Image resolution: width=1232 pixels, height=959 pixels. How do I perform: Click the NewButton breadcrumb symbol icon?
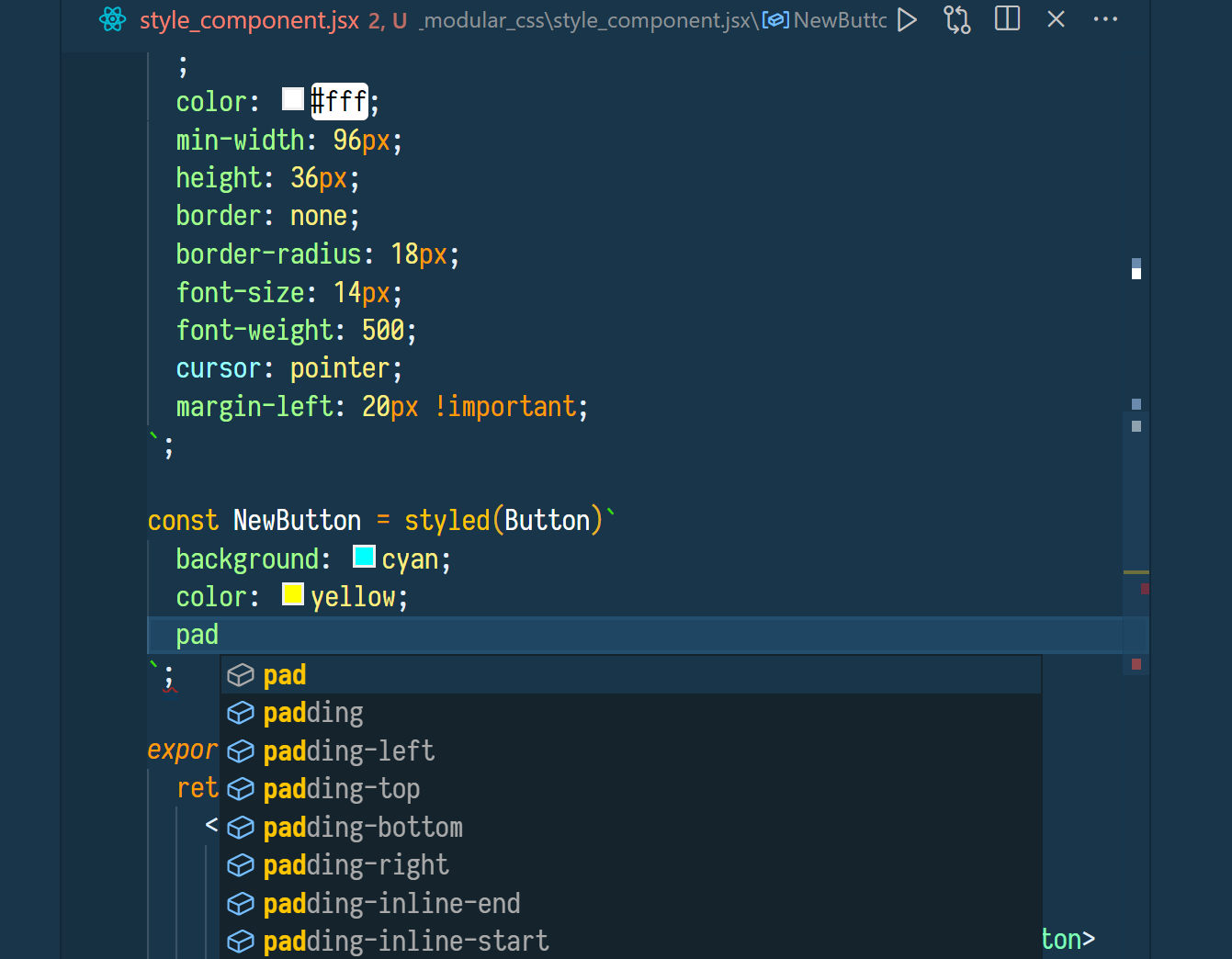(x=775, y=20)
